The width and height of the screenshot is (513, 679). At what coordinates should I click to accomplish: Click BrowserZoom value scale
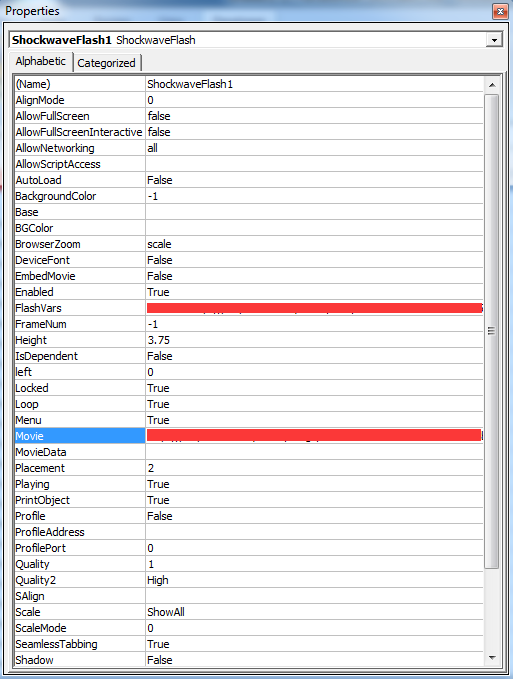(x=314, y=244)
